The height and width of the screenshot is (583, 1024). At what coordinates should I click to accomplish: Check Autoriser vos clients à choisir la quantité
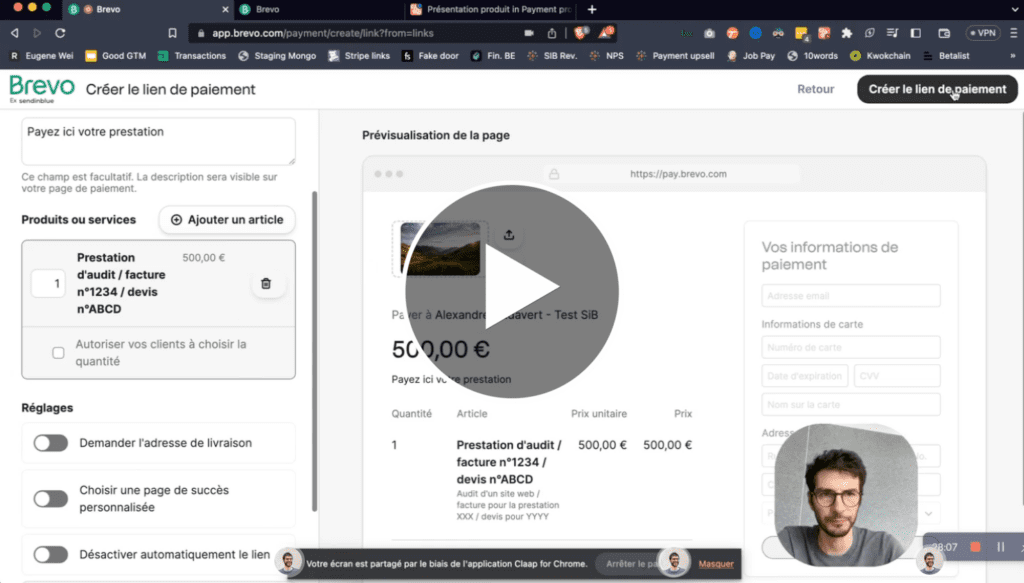[57, 352]
